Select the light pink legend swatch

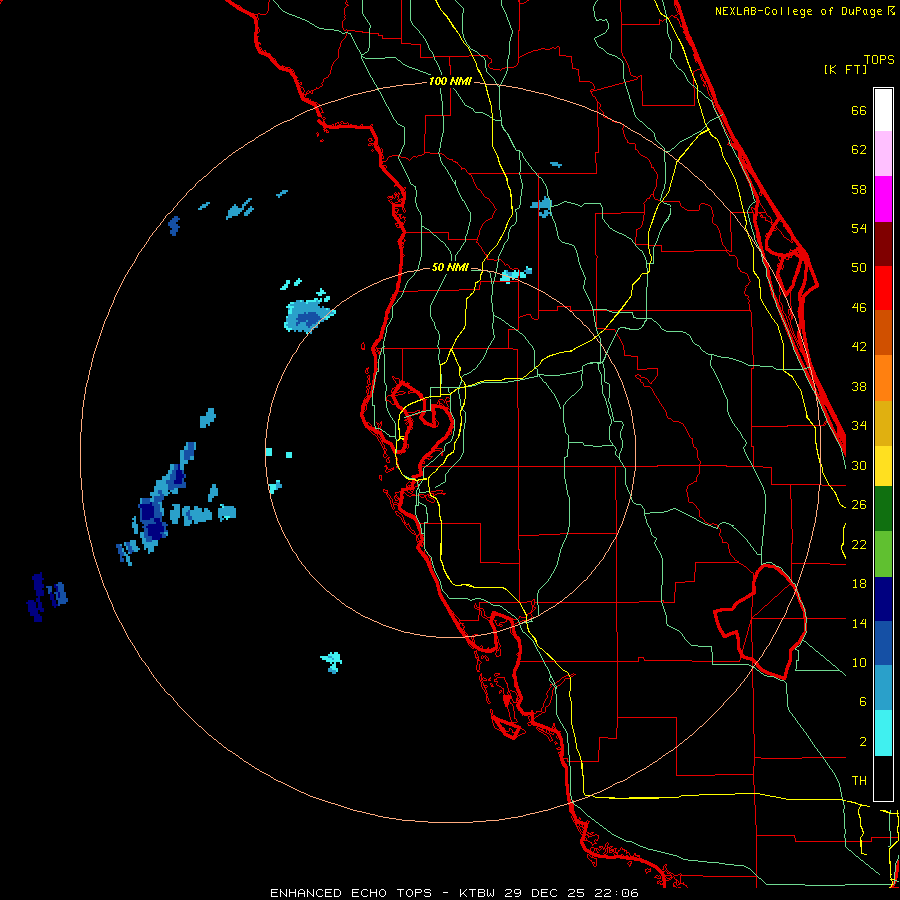click(x=883, y=154)
